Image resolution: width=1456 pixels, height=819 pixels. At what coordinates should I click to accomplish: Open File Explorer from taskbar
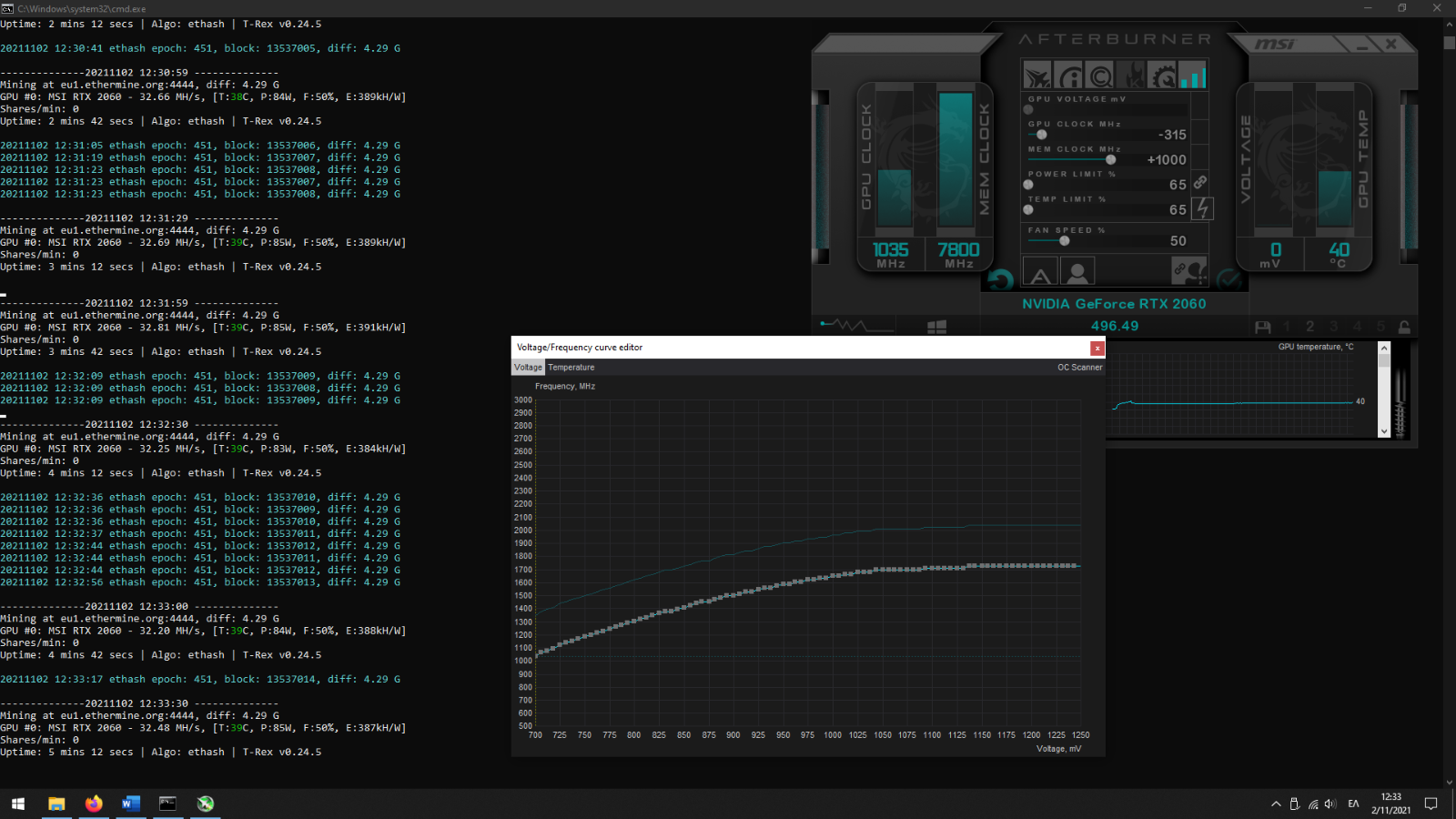tap(56, 804)
